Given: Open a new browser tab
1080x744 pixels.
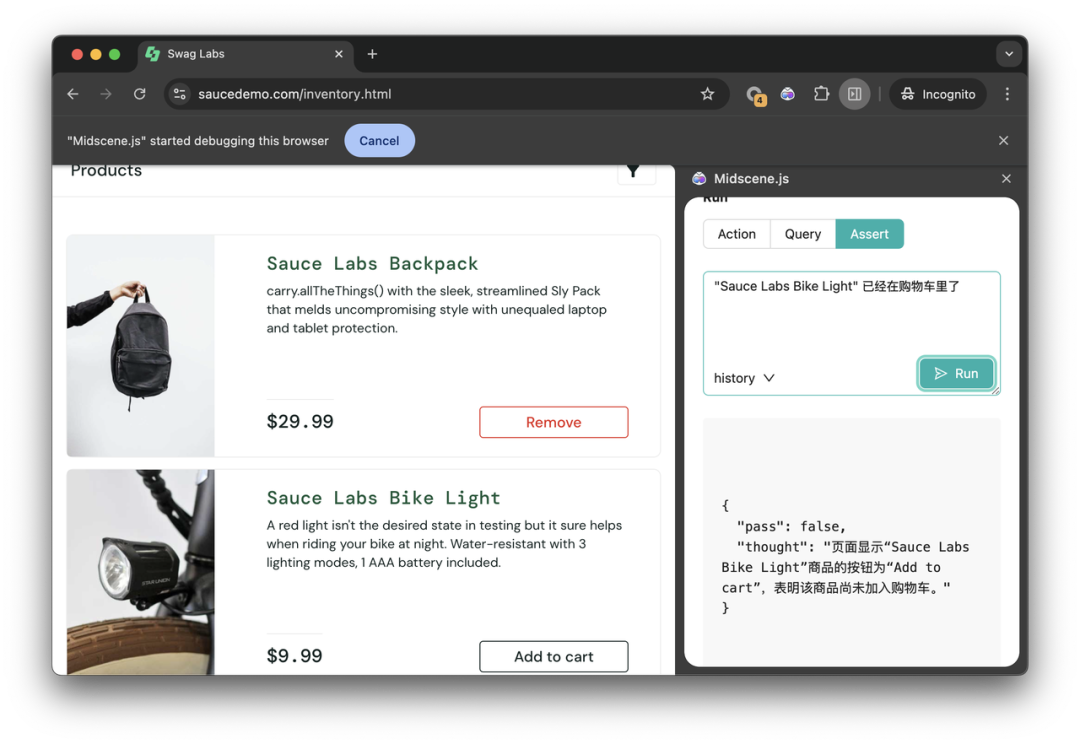Looking at the screenshot, I should tap(372, 54).
